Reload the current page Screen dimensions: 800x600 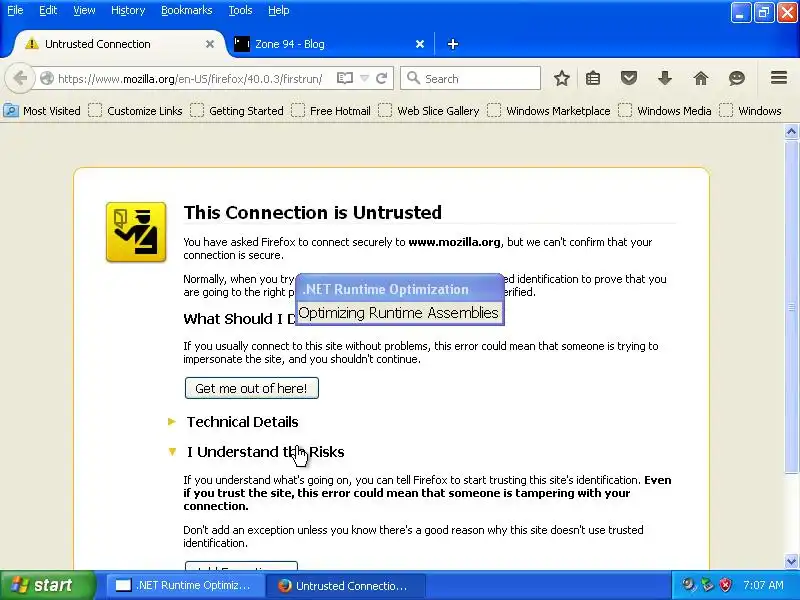[382, 79]
